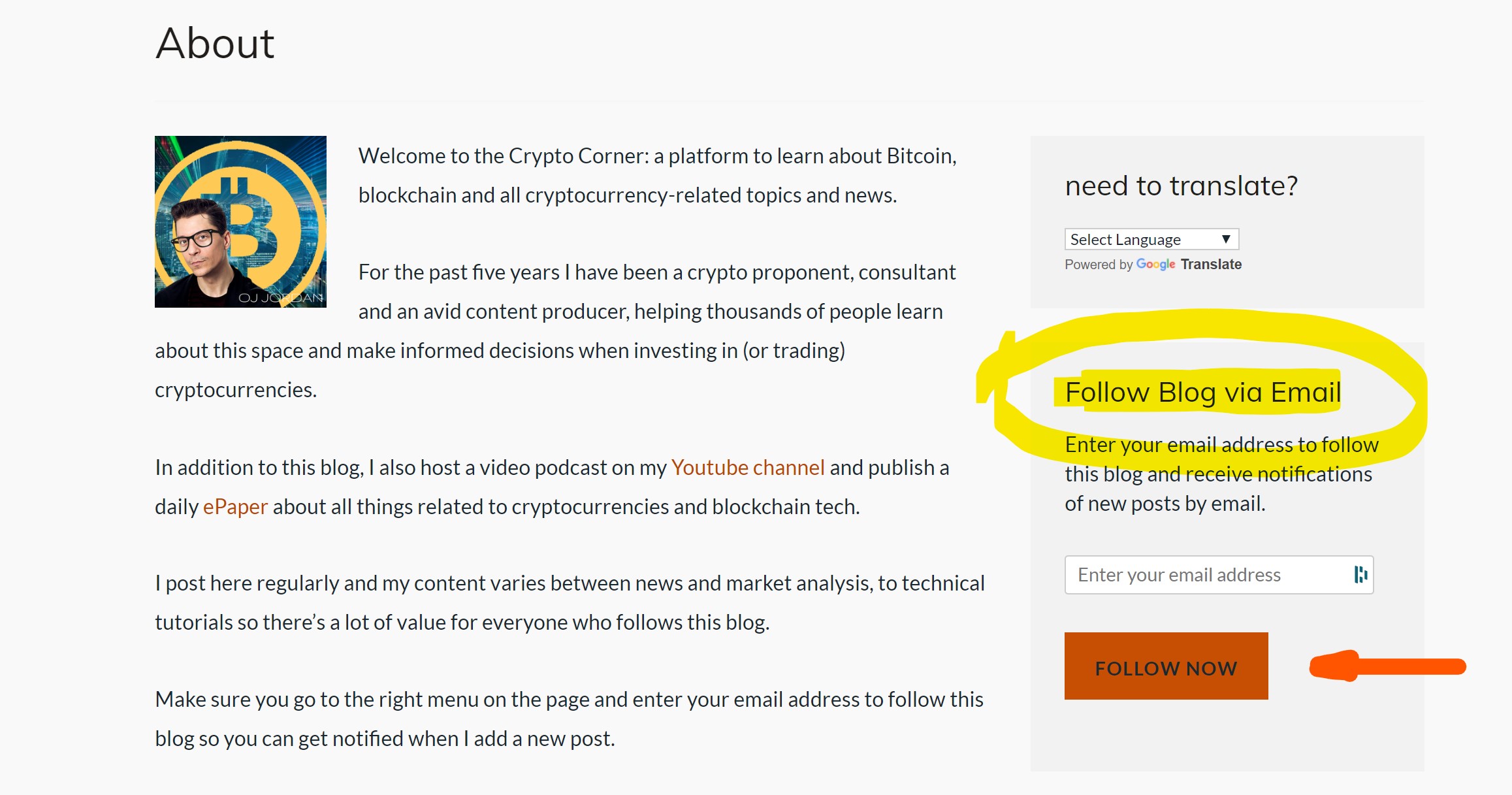
Task: Click the man's face in the profile image
Action: tap(196, 245)
